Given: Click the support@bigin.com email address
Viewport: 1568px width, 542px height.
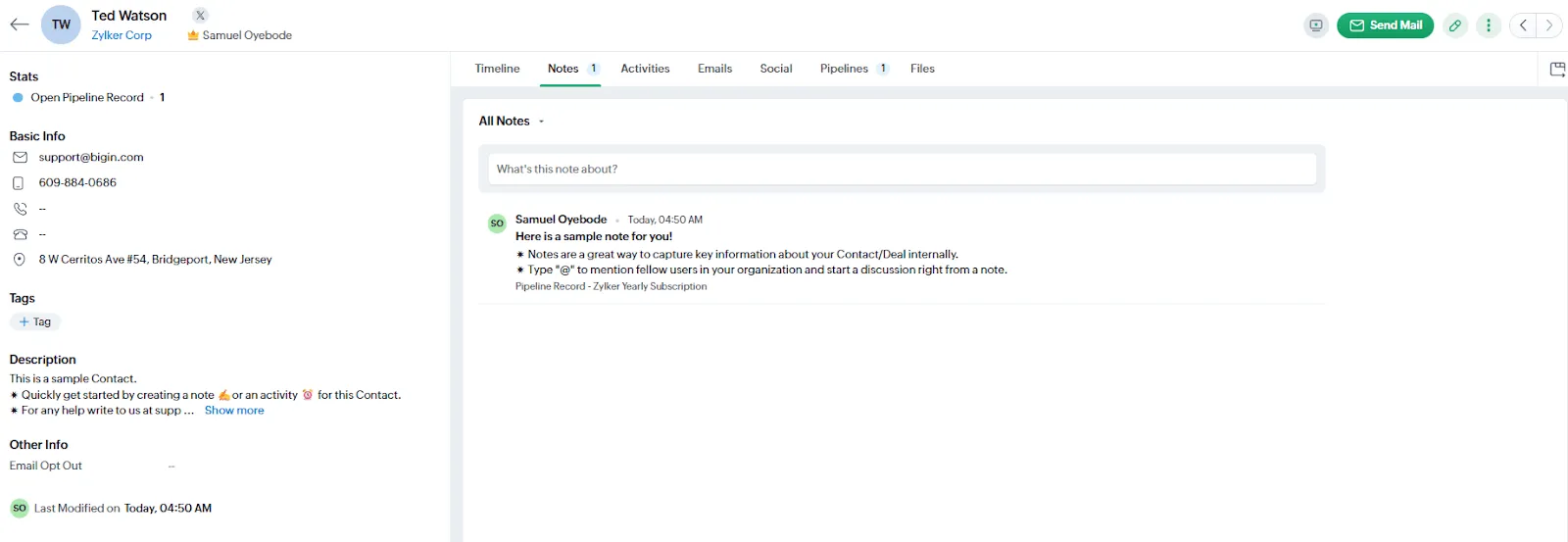Looking at the screenshot, I should point(91,157).
